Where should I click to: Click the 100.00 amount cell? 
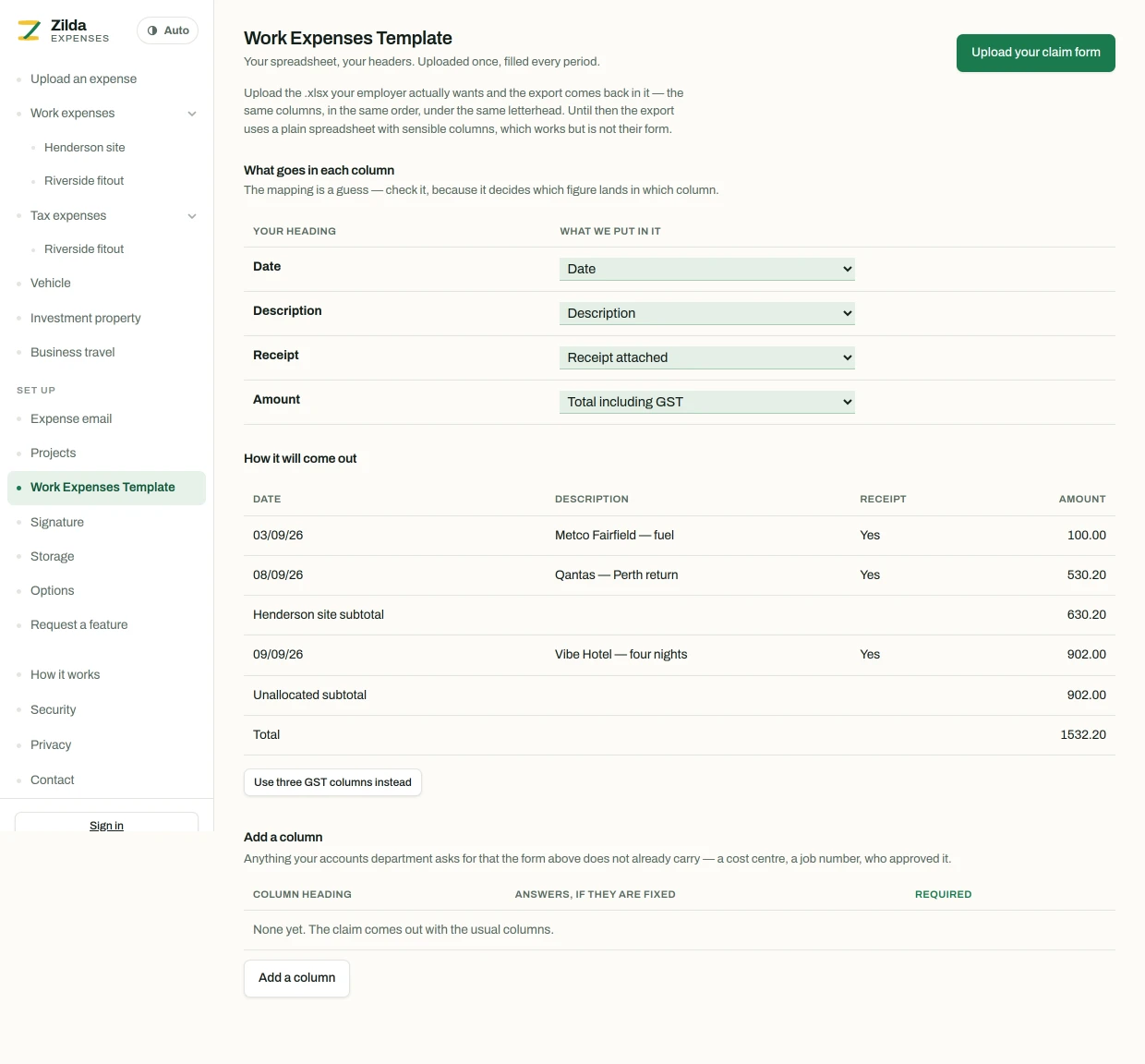pyautogui.click(x=1087, y=536)
